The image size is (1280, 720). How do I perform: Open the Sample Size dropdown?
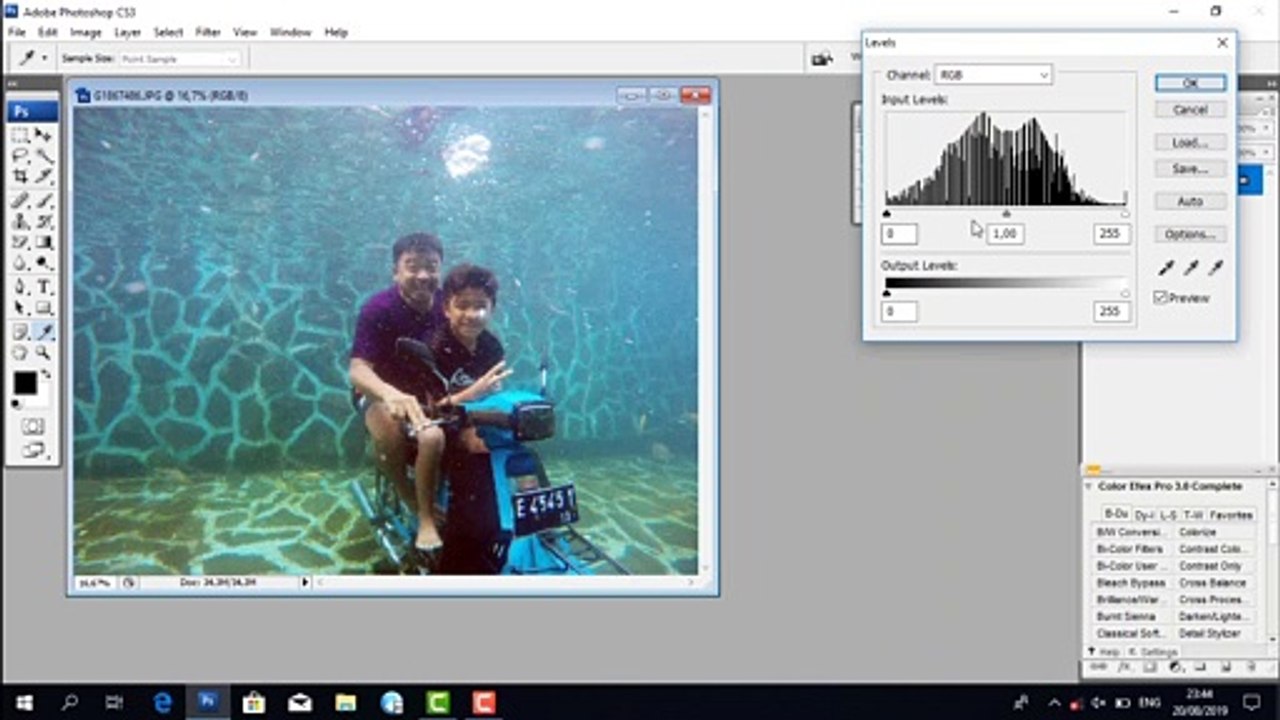coord(179,59)
